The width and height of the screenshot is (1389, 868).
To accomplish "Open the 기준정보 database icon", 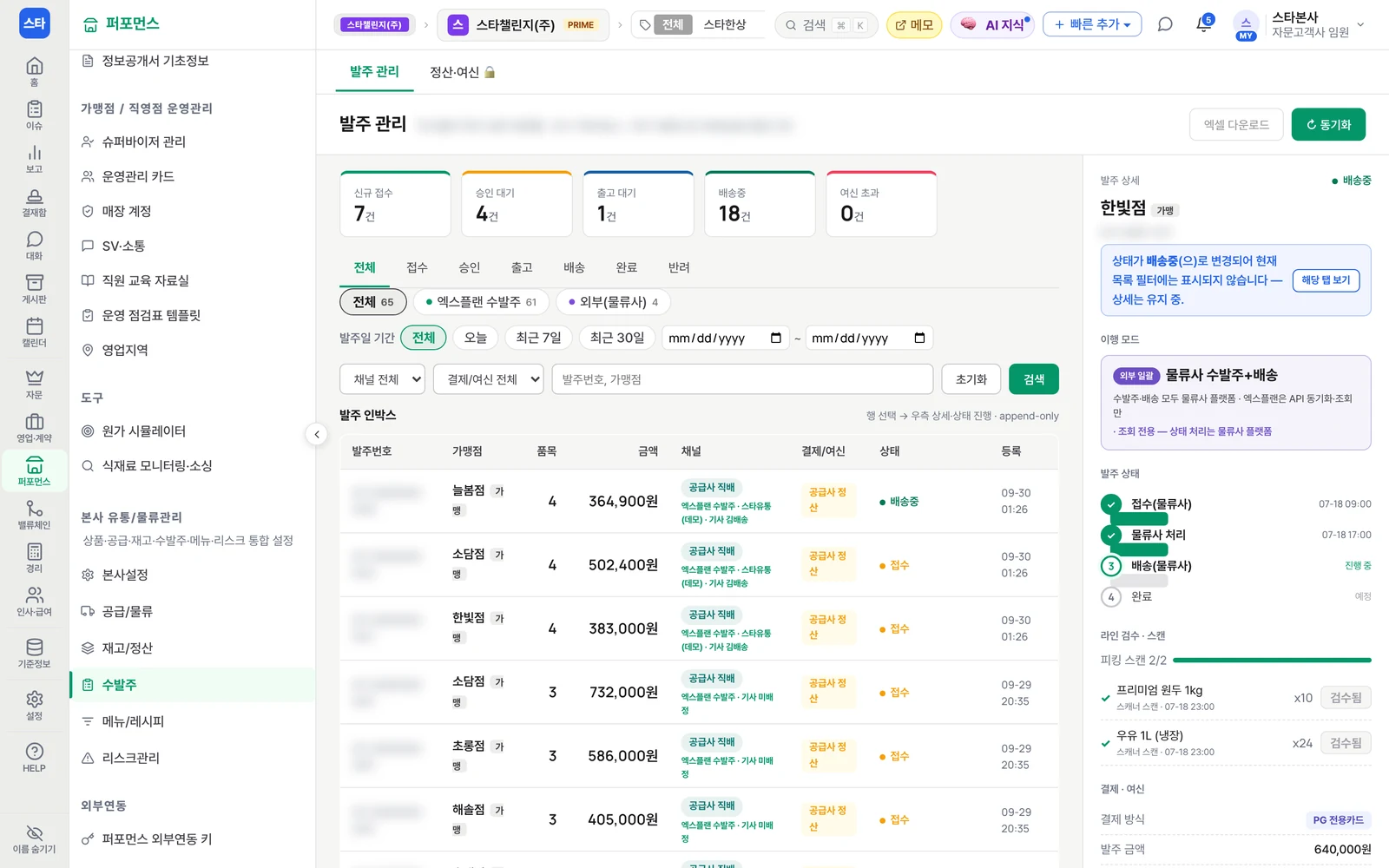I will (x=34, y=653).
